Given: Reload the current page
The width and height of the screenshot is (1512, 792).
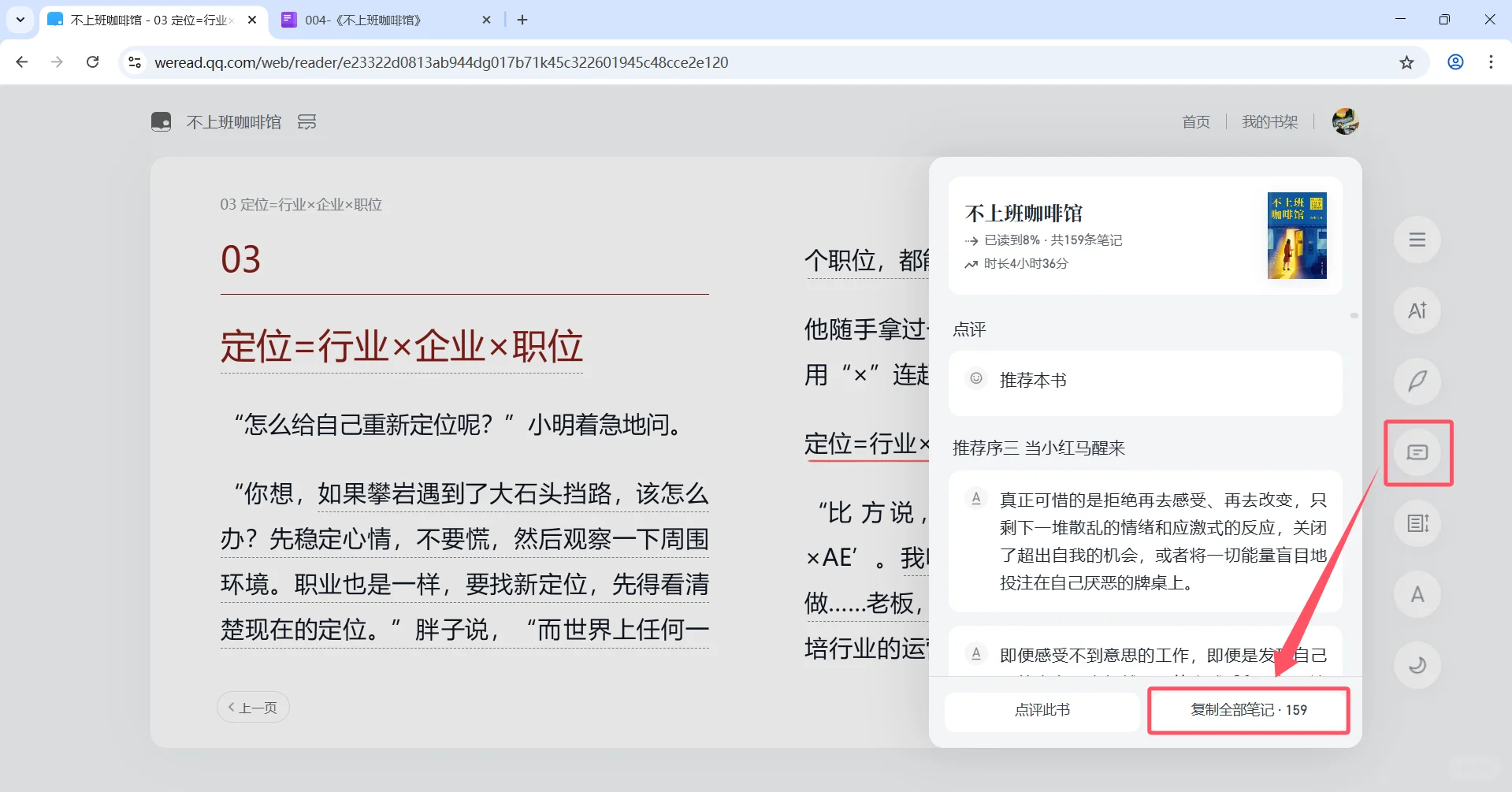Looking at the screenshot, I should click(x=92, y=62).
